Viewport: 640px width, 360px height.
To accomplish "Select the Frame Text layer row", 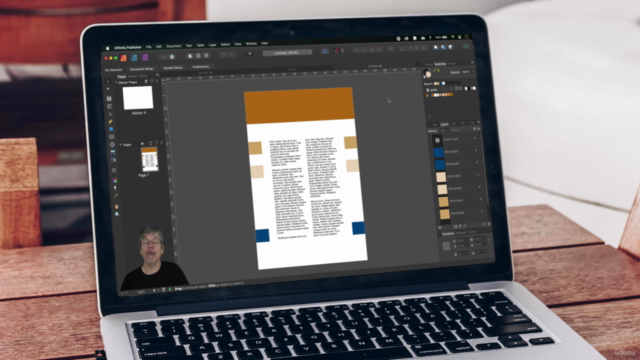I will tap(455, 139).
